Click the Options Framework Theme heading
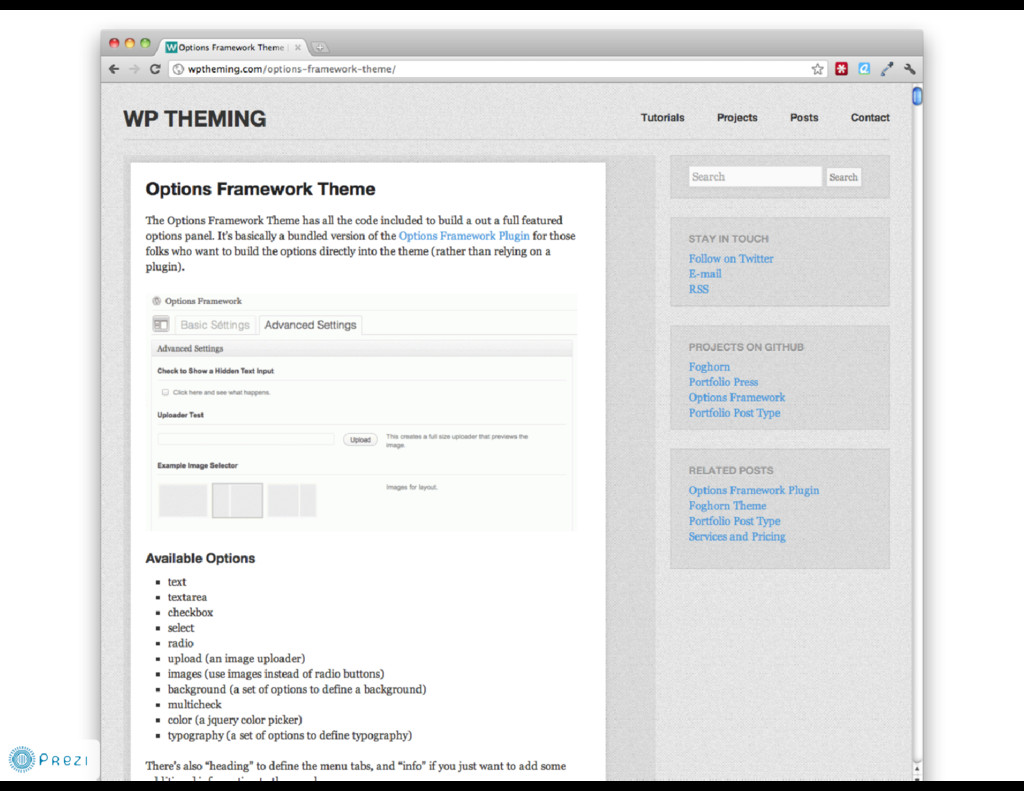Image resolution: width=1024 pixels, height=791 pixels. (x=260, y=189)
